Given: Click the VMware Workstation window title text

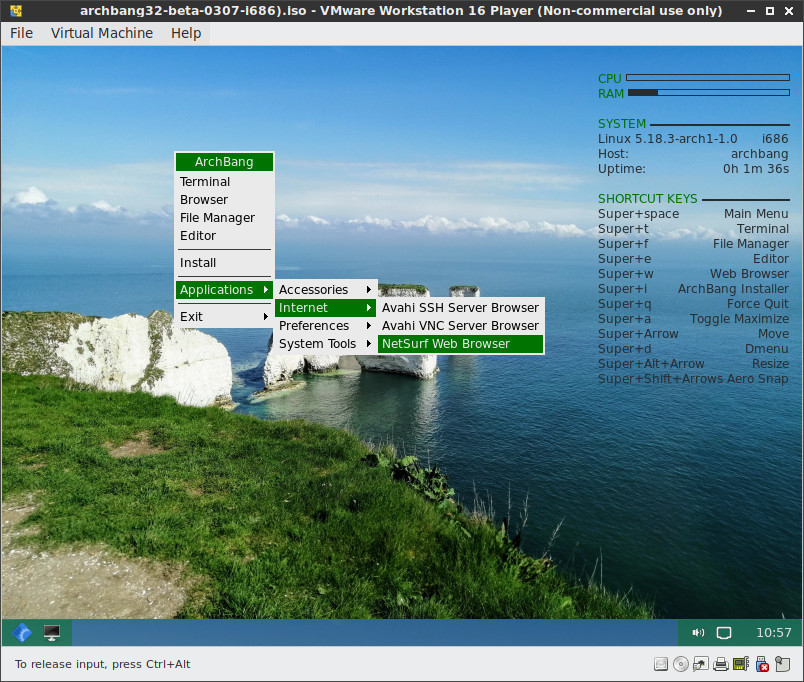Looking at the screenshot, I should [x=401, y=10].
